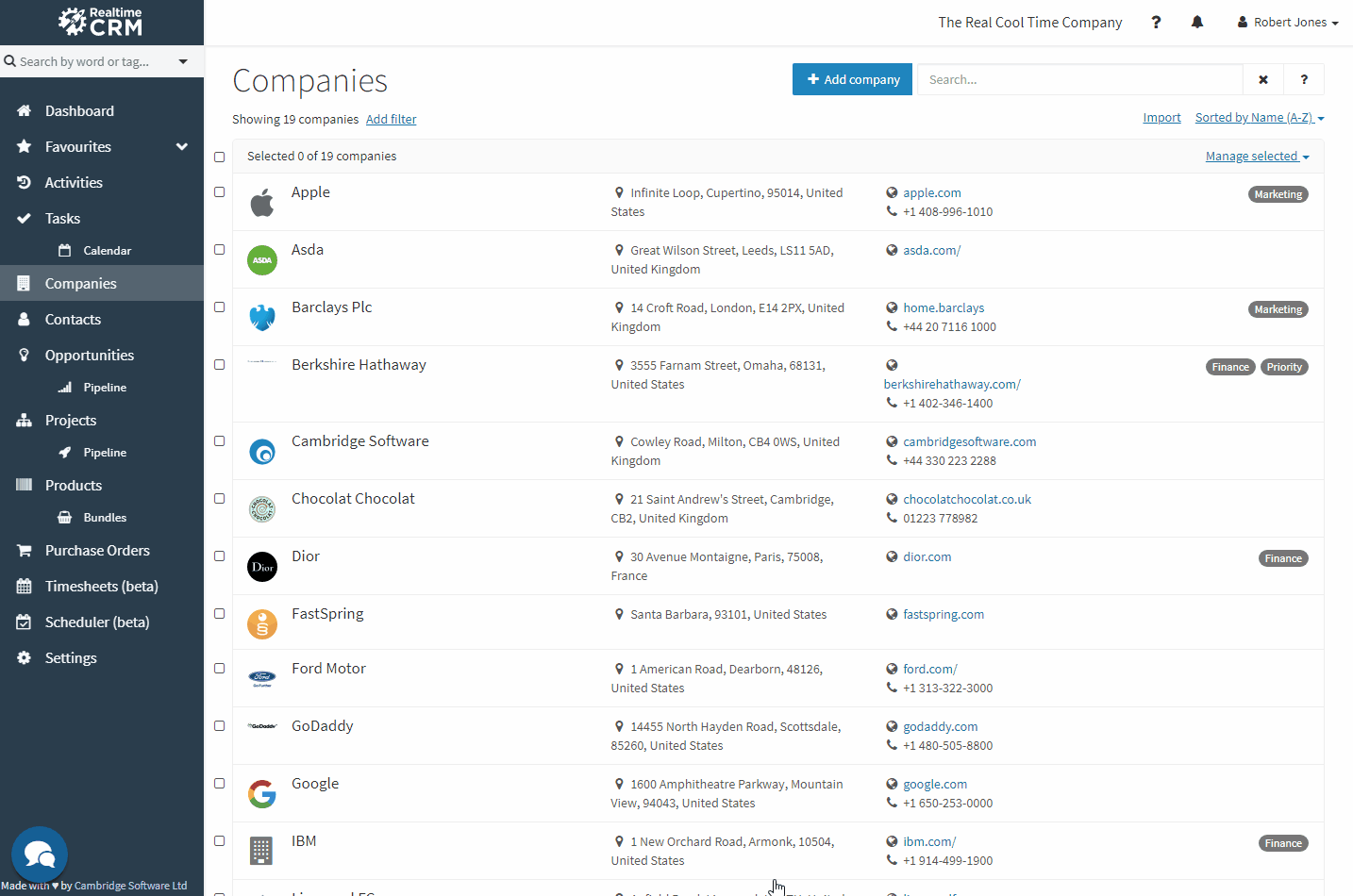Click the Favourites star icon
1353x896 pixels.
click(25, 147)
